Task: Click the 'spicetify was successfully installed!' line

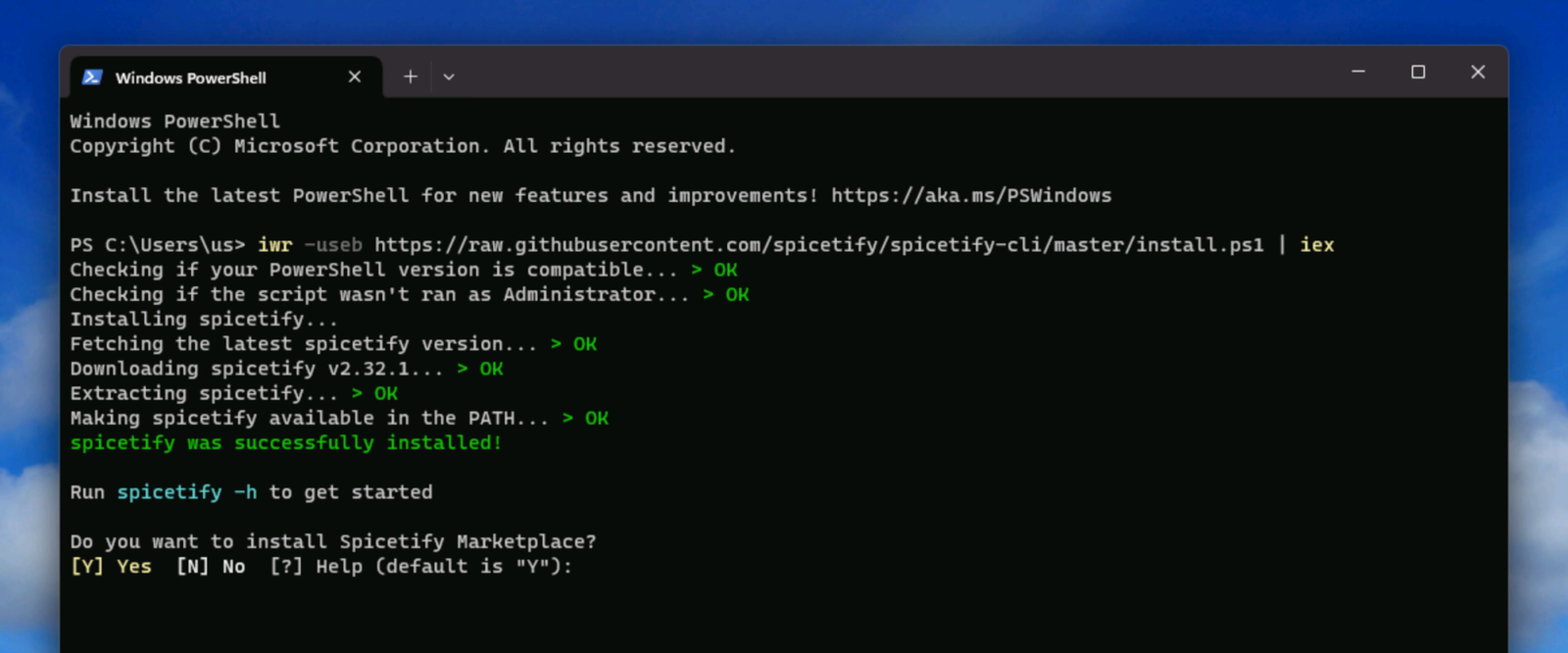Action: 285,443
